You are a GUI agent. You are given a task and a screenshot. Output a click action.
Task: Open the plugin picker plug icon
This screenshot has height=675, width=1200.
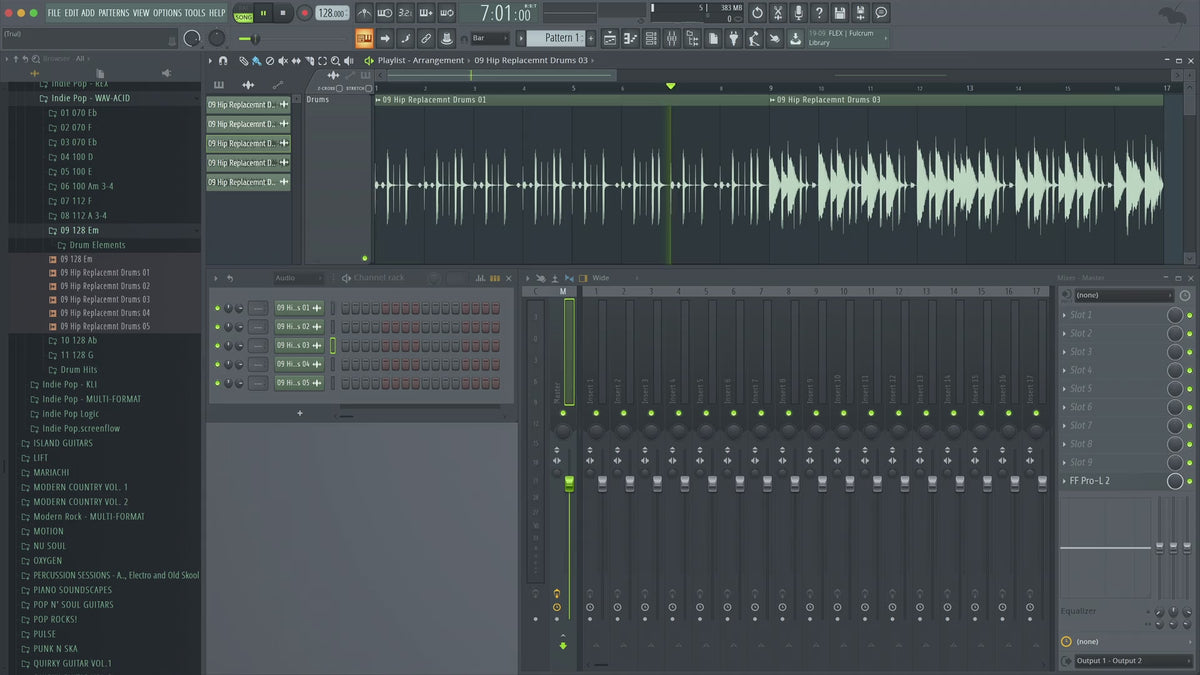tap(733, 38)
